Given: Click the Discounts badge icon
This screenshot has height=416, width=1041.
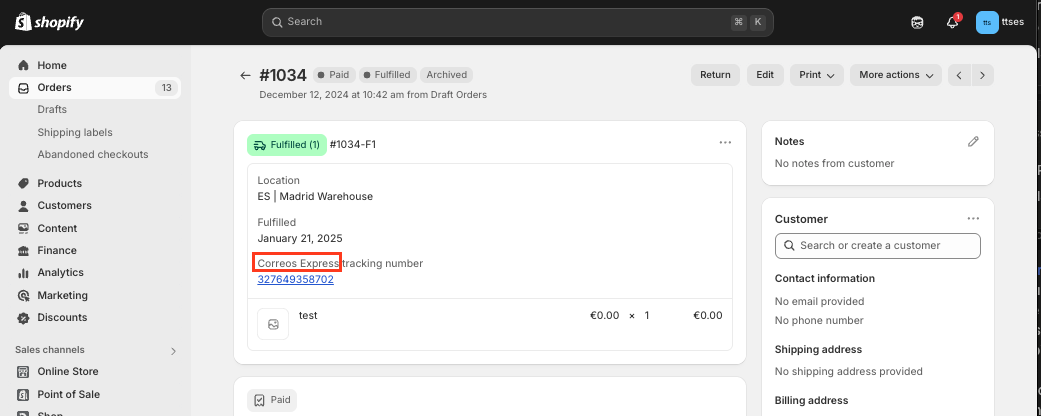Looking at the screenshot, I should [x=24, y=318].
